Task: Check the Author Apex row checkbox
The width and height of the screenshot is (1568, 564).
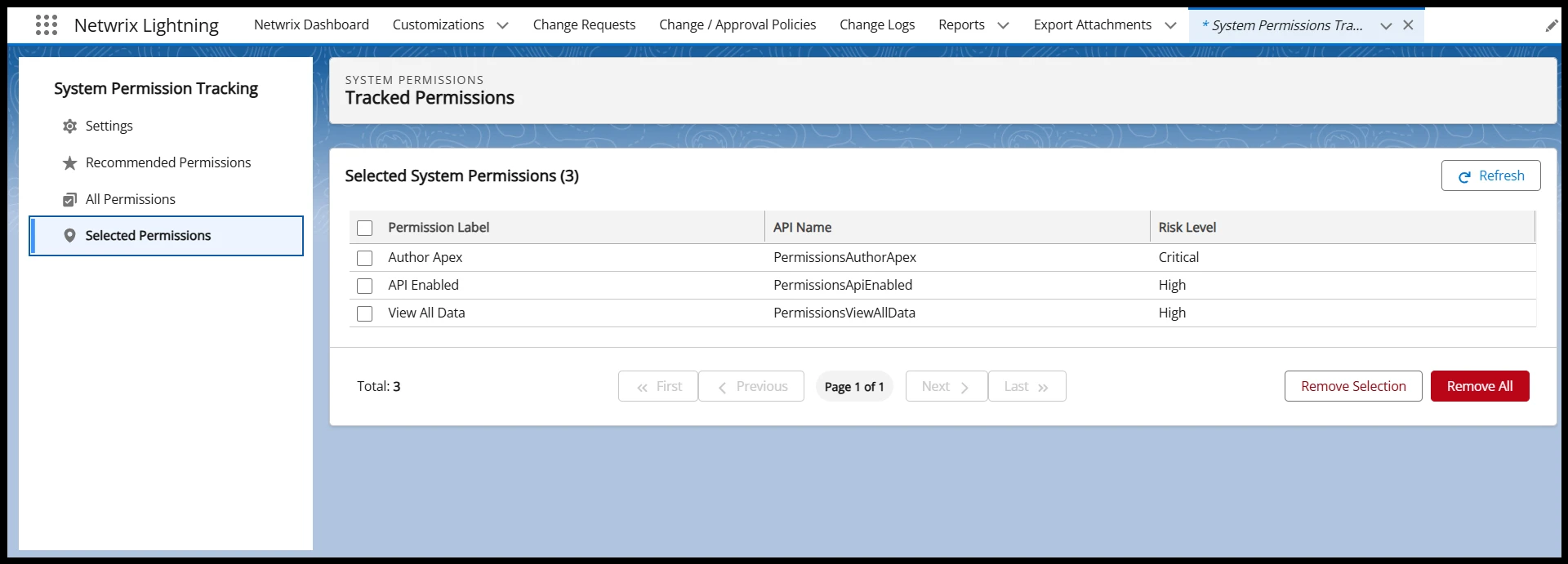Action: 365,258
